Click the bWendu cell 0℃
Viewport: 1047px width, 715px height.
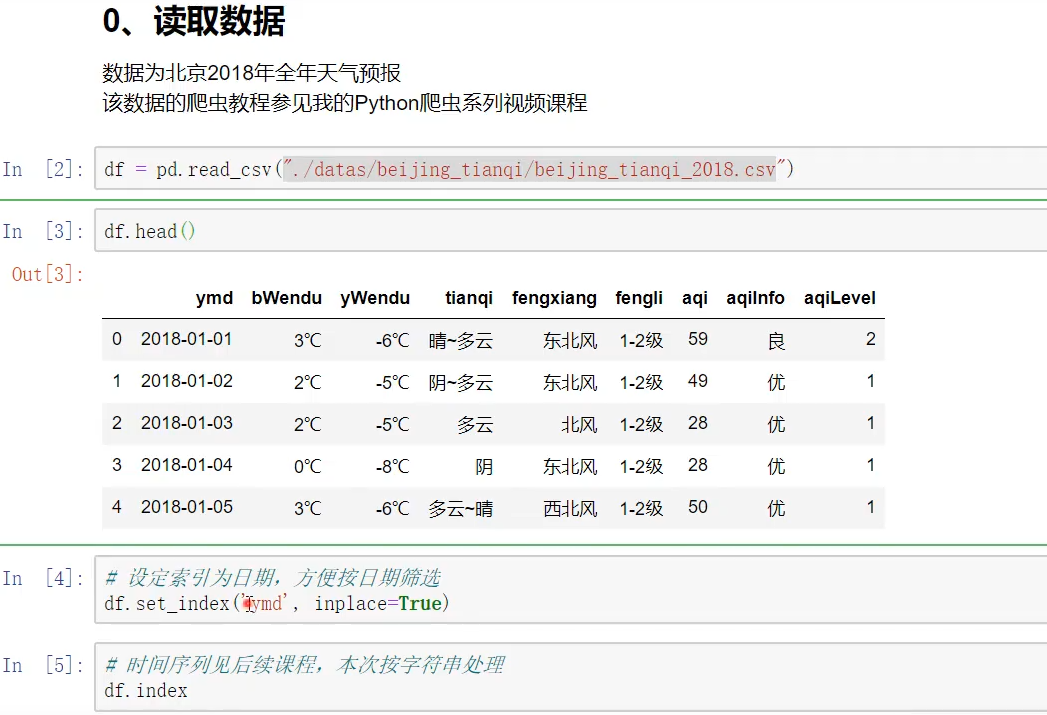pos(307,466)
